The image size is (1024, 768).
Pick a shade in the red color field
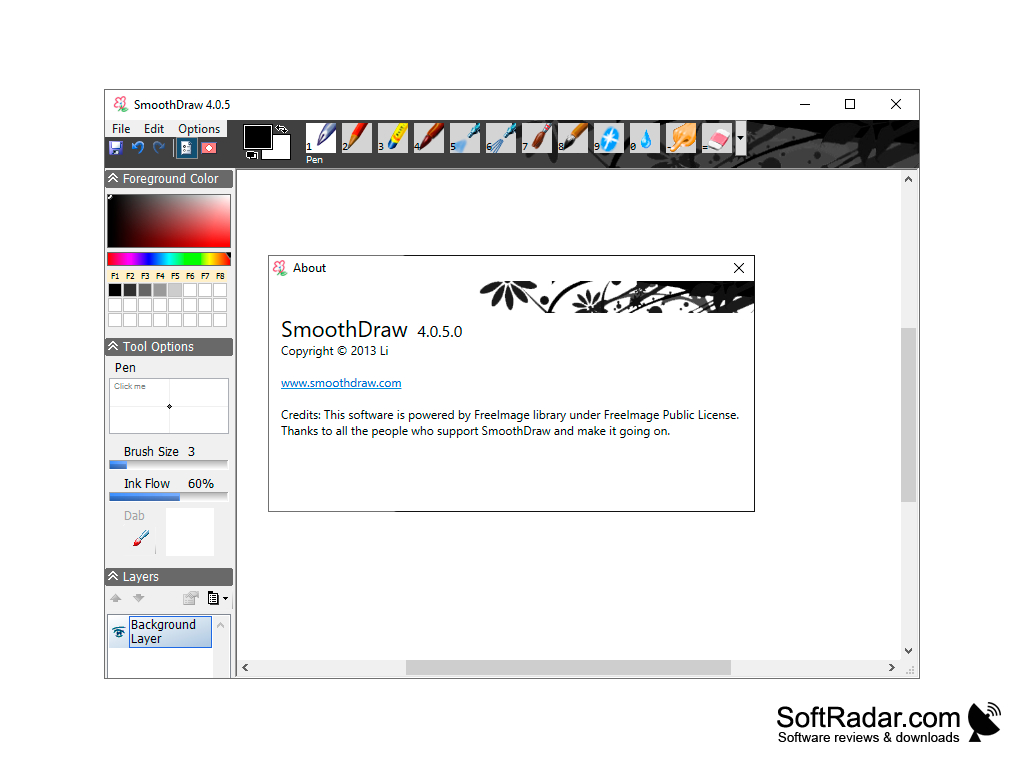tap(169, 221)
